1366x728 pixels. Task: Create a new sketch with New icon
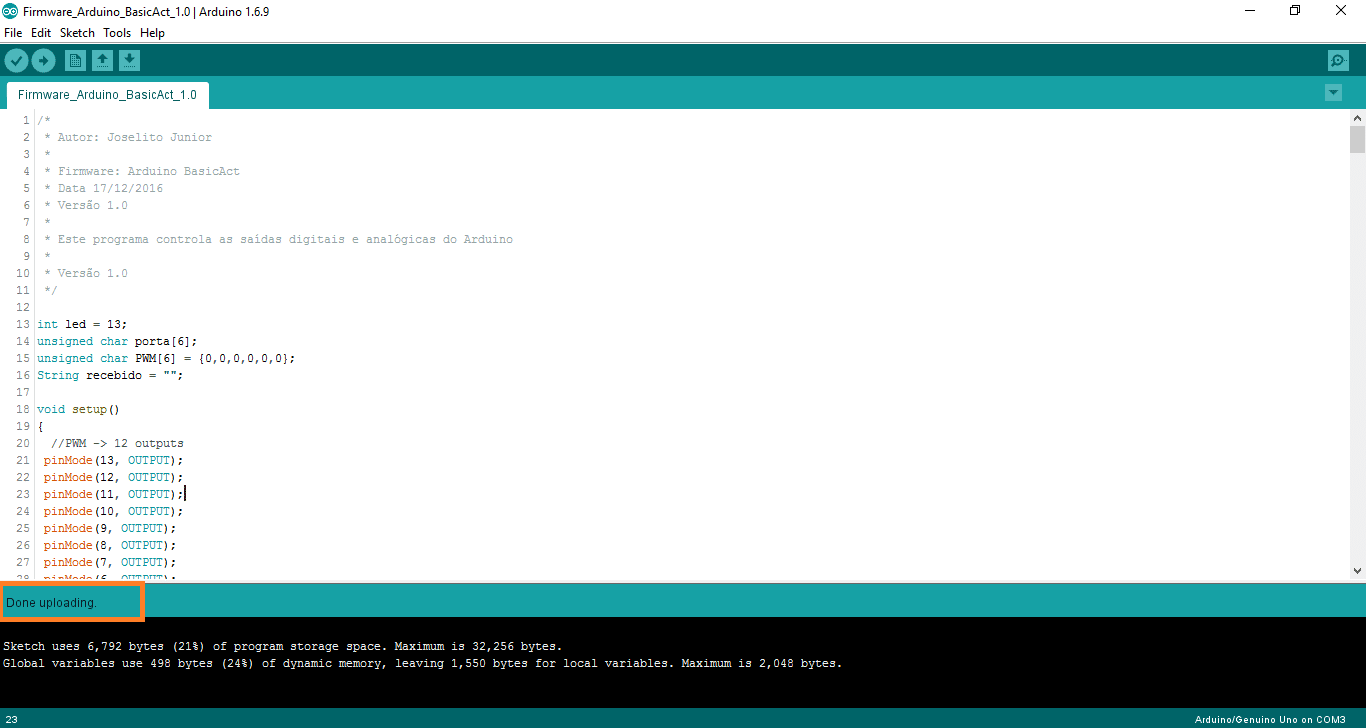click(75, 61)
